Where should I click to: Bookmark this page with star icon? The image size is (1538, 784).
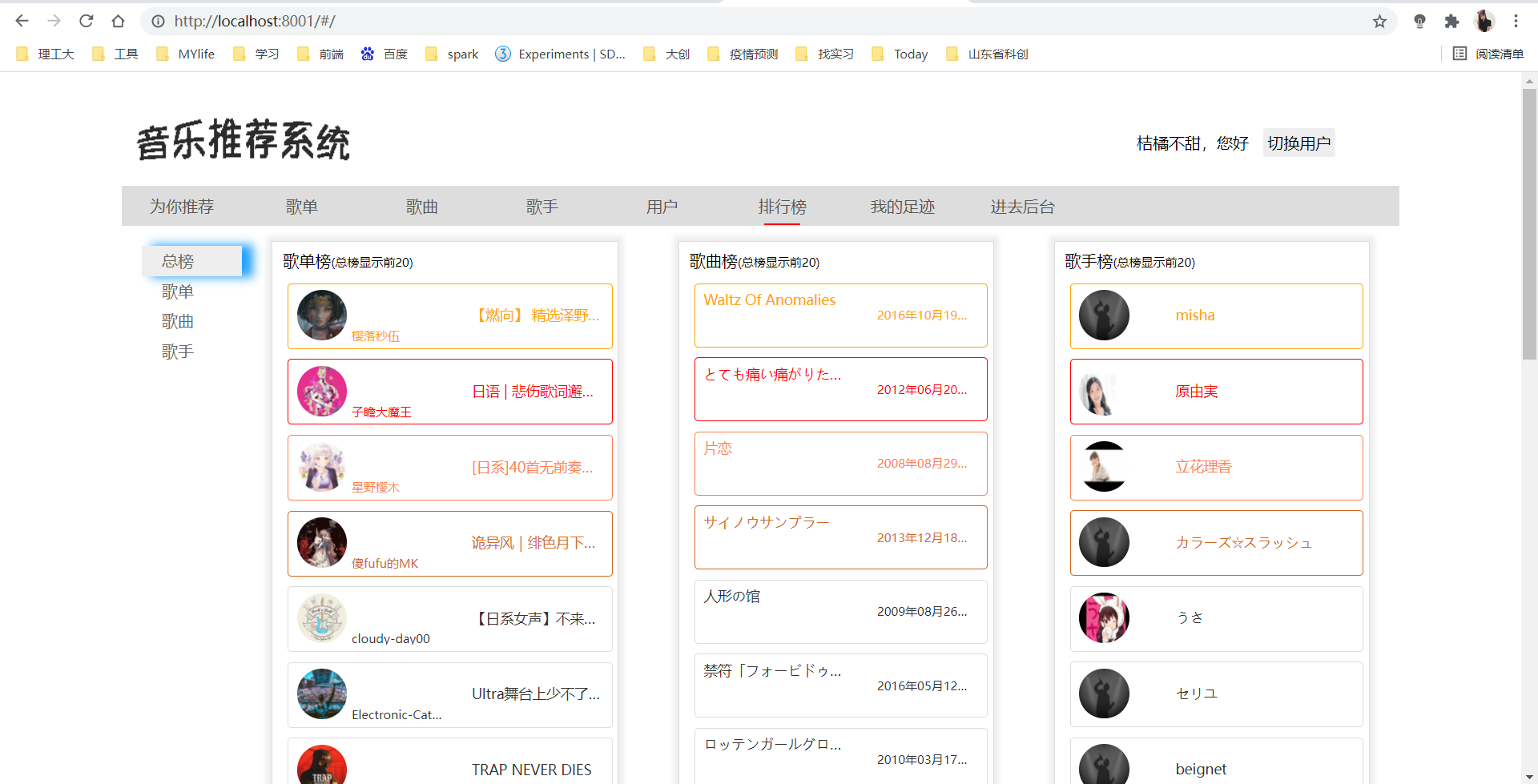click(x=1379, y=22)
